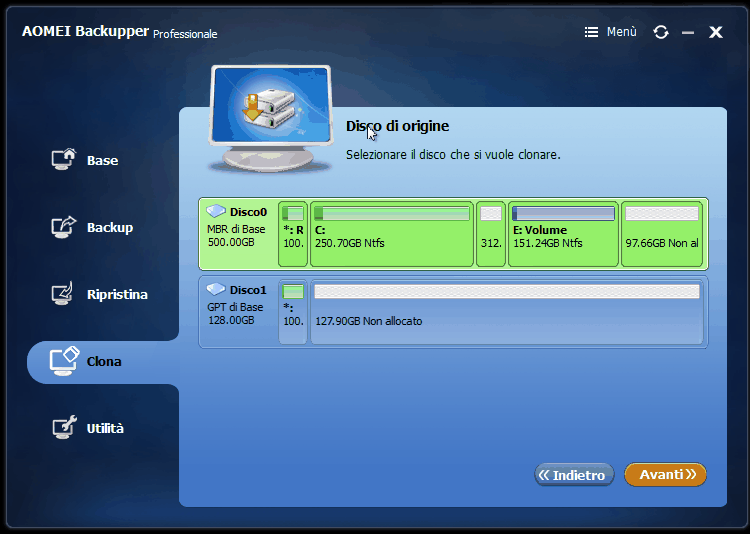Select the 97.66GB unallocated space on Disco0
Image resolution: width=750 pixels, height=534 pixels.
(662, 234)
